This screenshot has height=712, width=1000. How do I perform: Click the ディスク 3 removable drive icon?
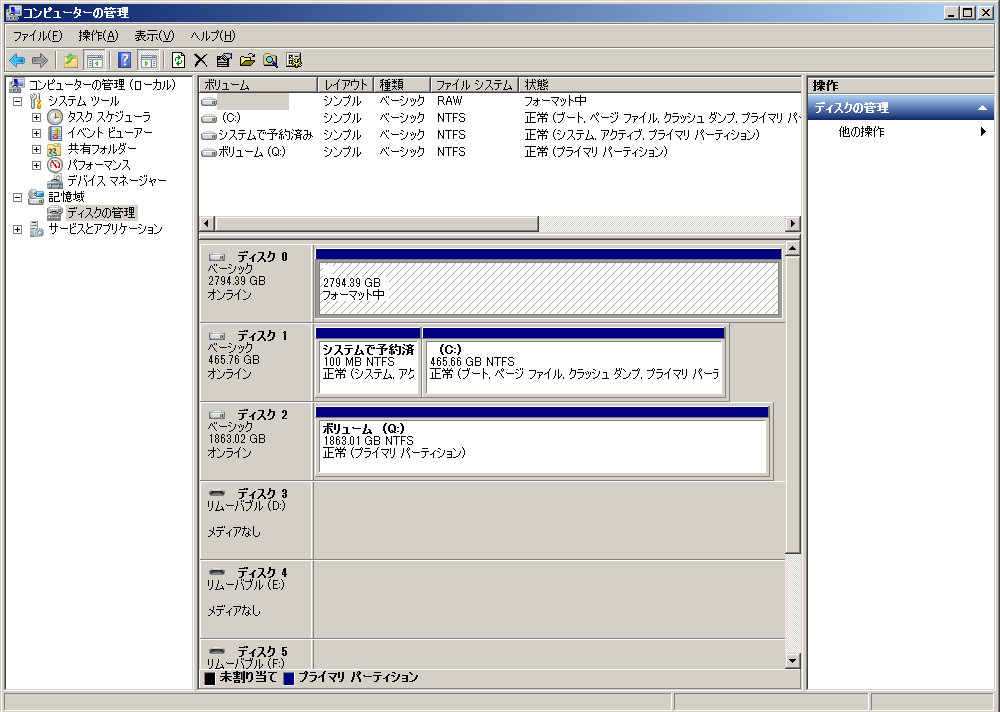[x=217, y=493]
